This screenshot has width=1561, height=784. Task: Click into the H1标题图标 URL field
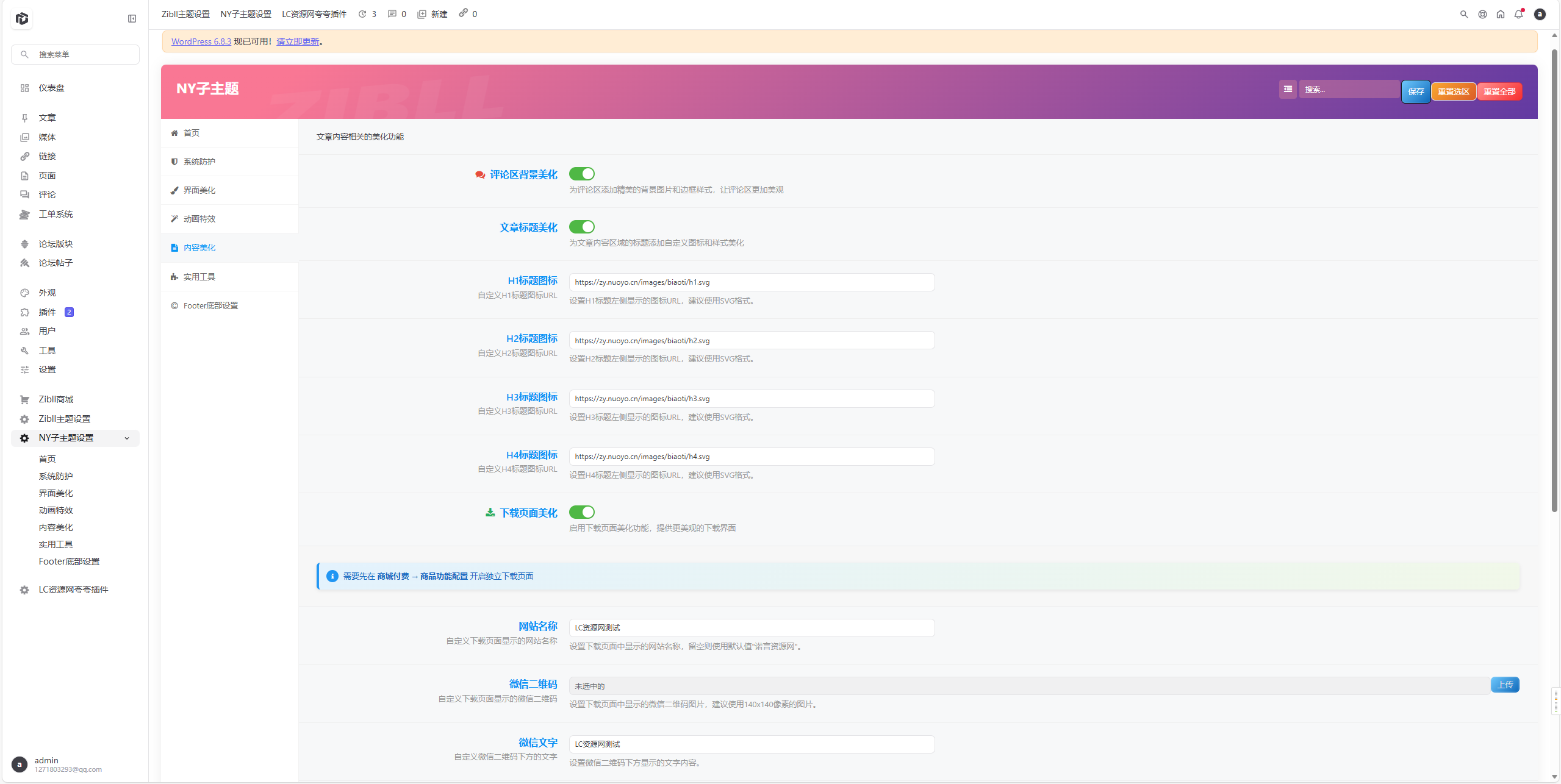point(751,282)
